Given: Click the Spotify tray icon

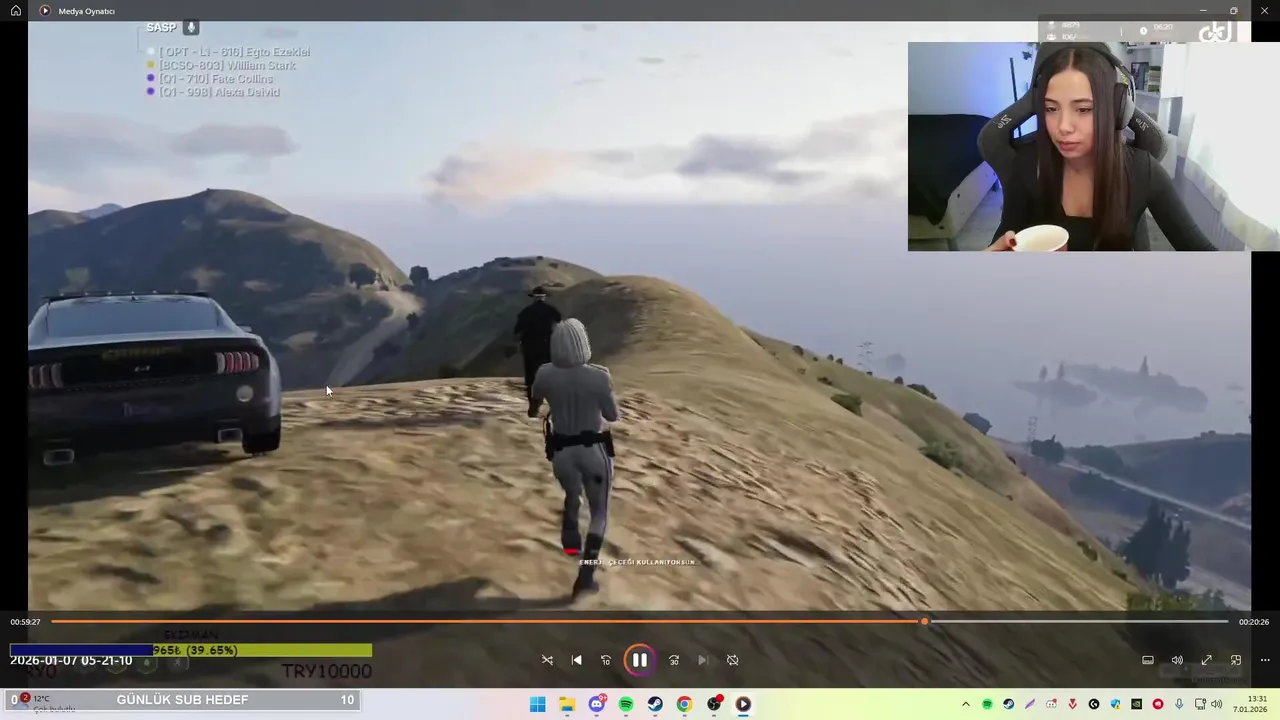Looking at the screenshot, I should pos(987,704).
